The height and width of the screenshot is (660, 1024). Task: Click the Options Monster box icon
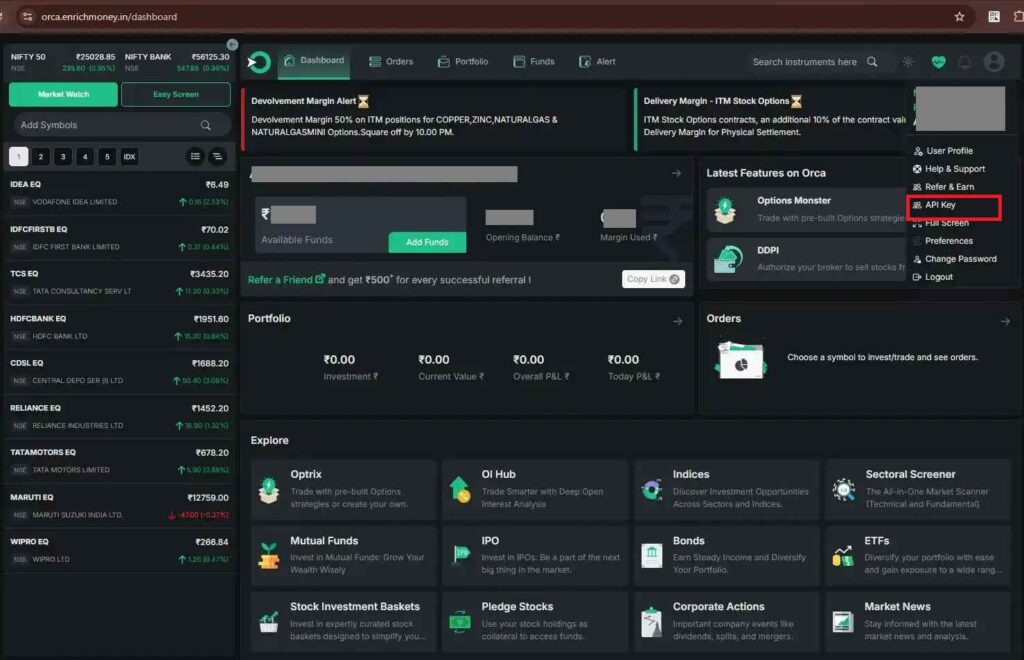tap(725, 210)
